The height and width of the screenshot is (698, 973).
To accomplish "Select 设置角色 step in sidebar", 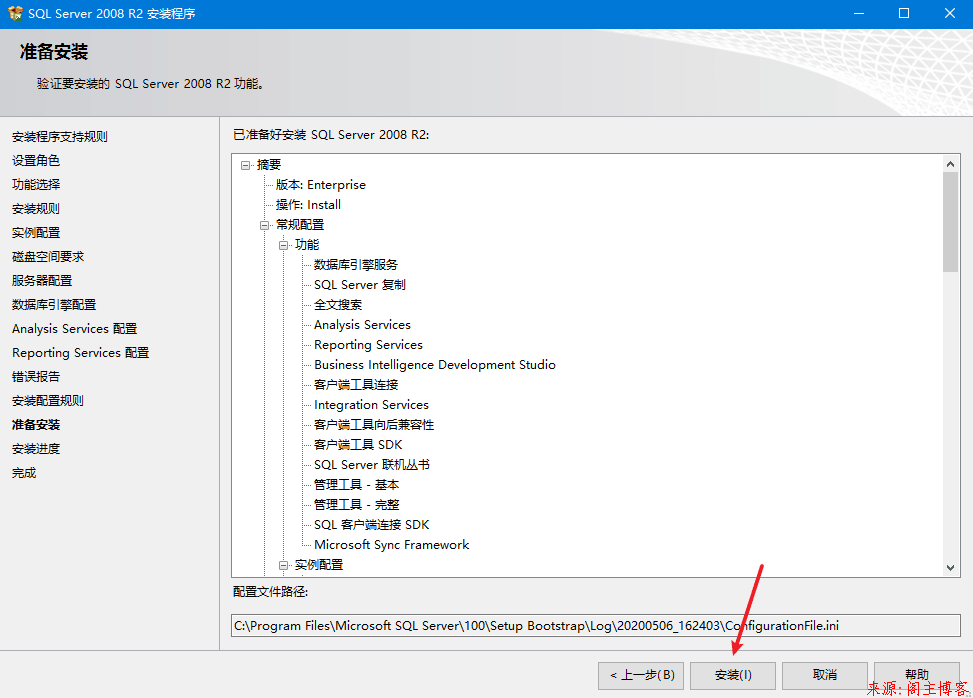I will pyautogui.click(x=36, y=161).
